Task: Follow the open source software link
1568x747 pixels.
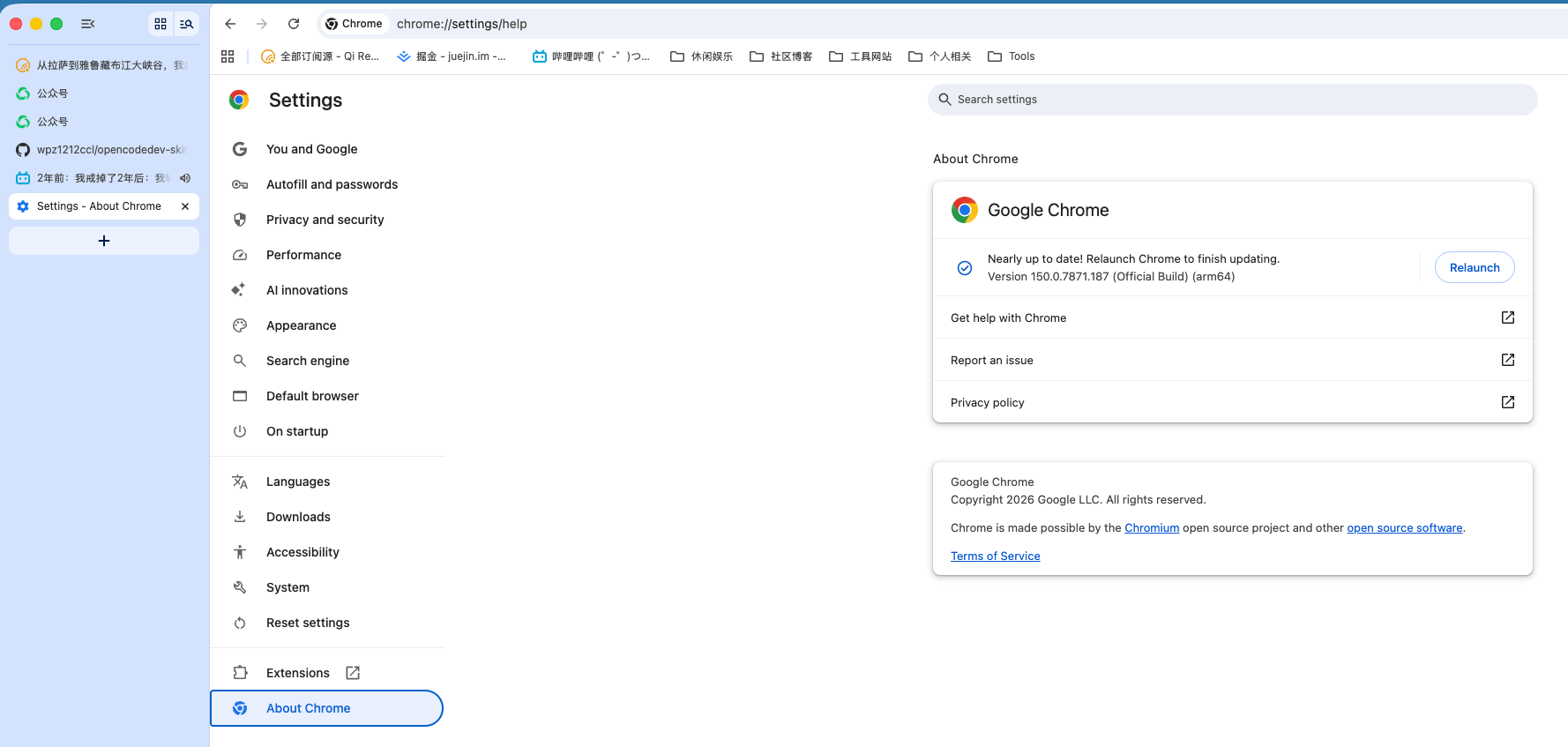Action: tap(1405, 528)
